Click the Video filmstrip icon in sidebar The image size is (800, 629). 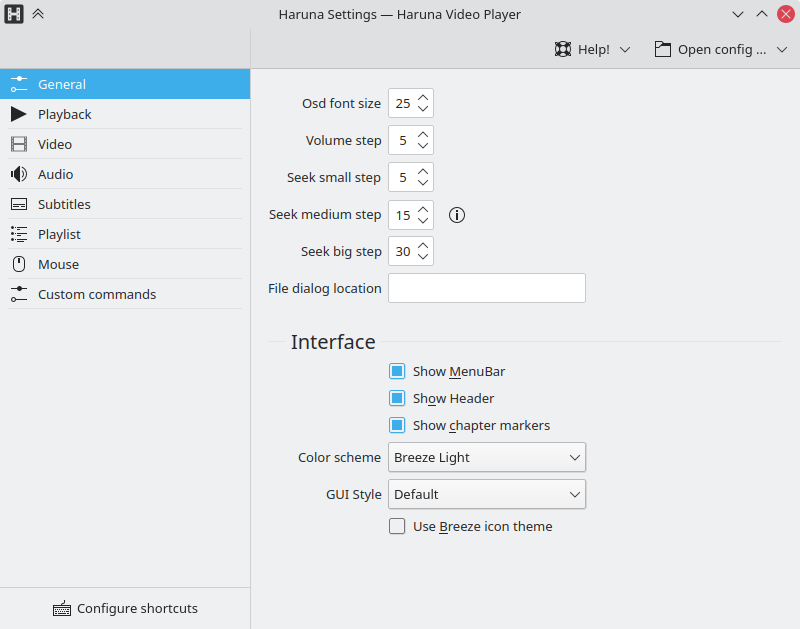18,144
